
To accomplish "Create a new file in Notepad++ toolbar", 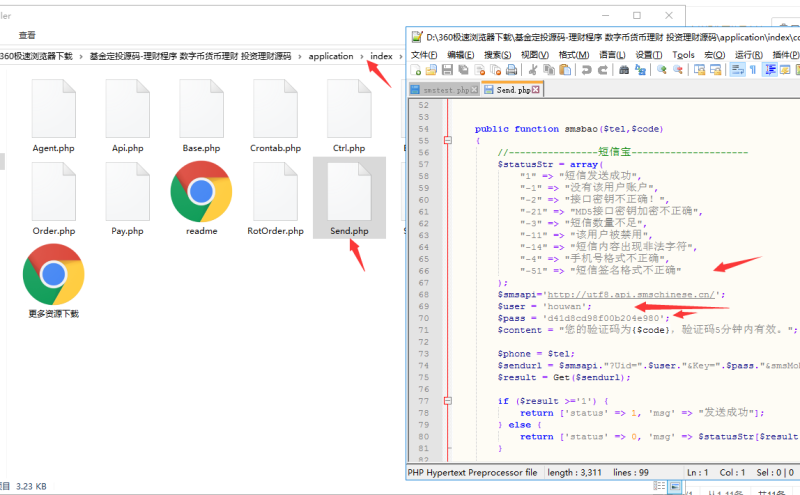I will tap(415, 70).
